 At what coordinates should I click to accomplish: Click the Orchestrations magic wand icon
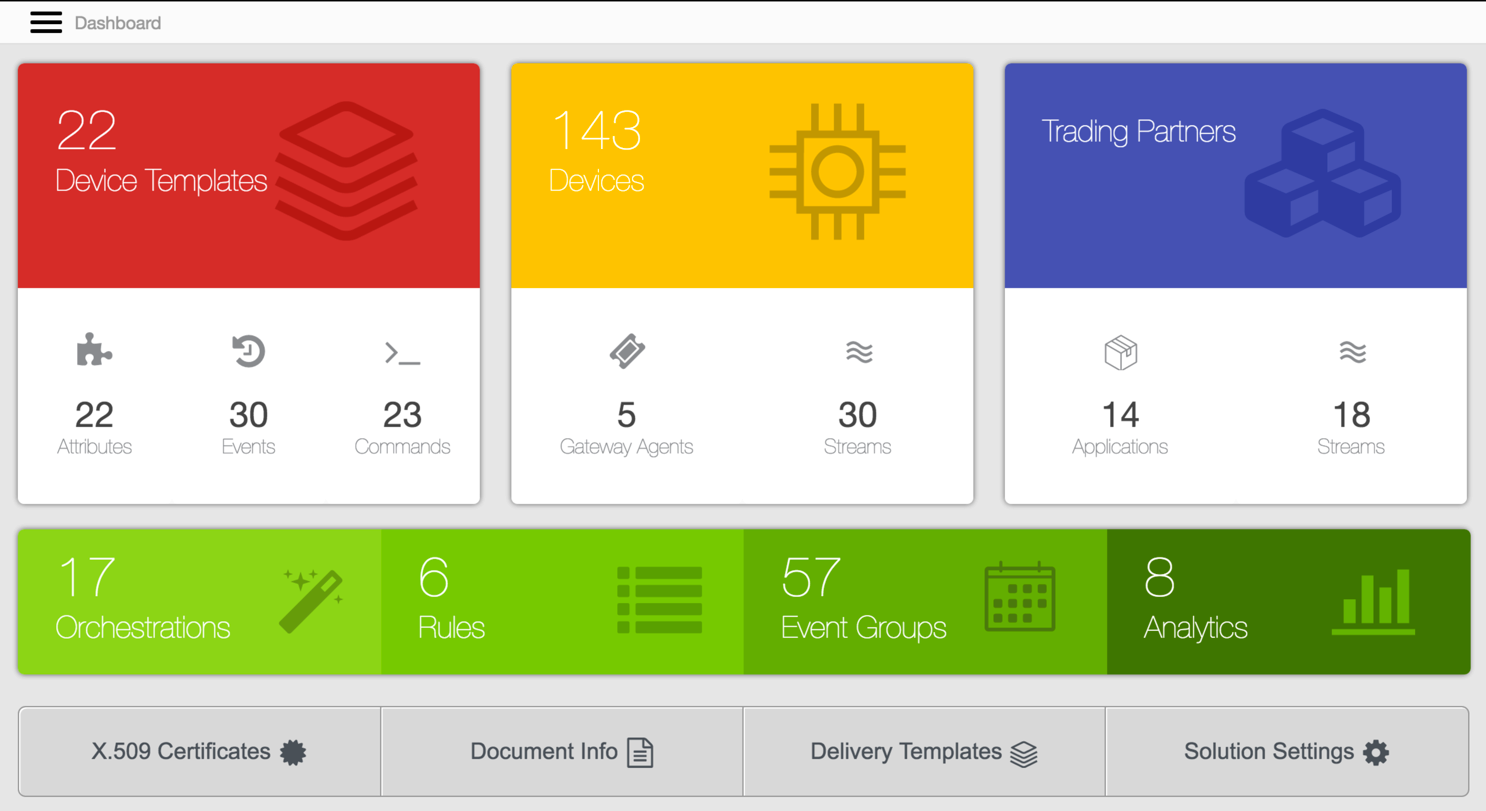pos(312,601)
